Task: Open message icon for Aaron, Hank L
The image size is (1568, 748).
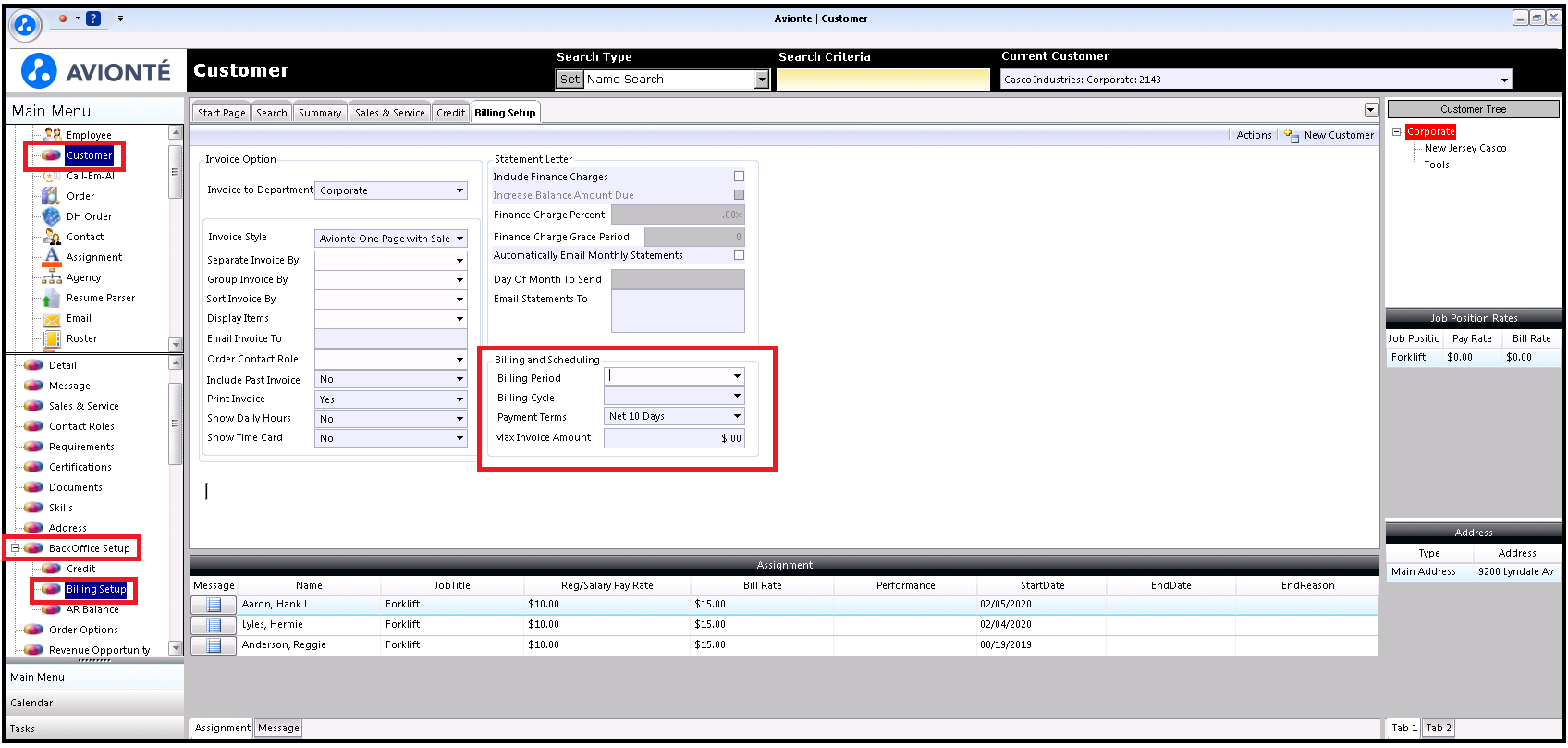Action: [214, 605]
